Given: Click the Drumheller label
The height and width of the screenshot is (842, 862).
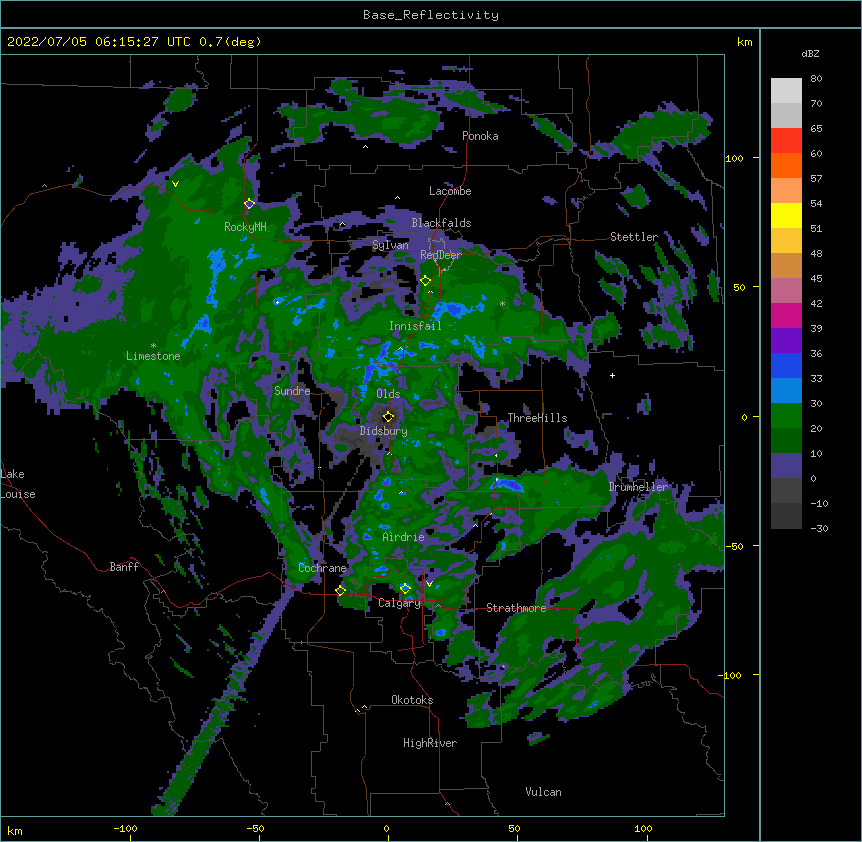Looking at the screenshot, I should point(638,487).
